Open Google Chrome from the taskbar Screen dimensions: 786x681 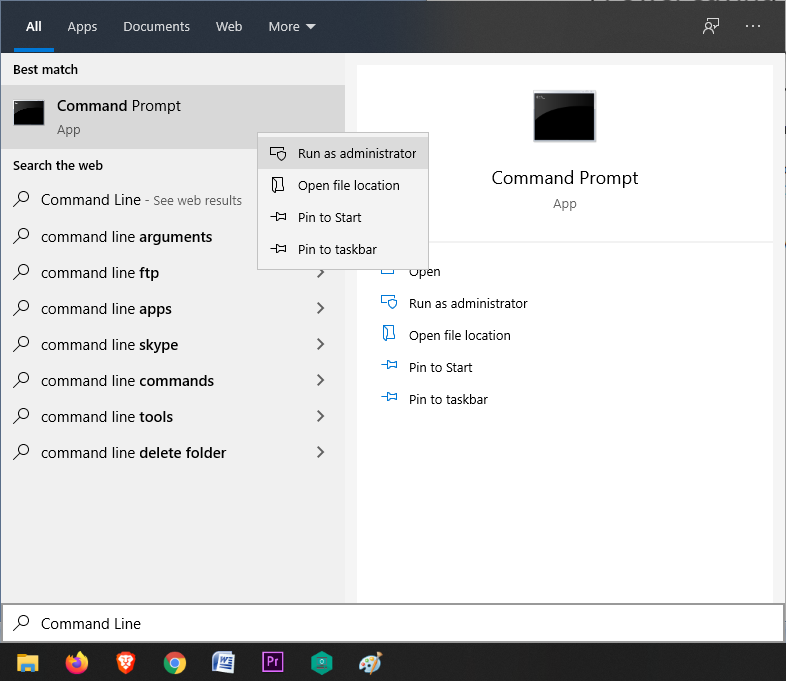(x=174, y=663)
